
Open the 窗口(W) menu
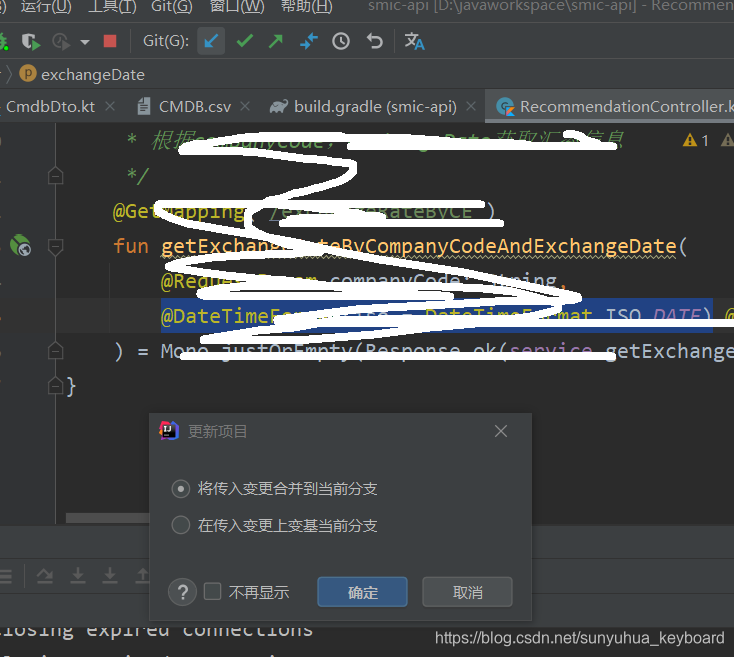(237, 7)
